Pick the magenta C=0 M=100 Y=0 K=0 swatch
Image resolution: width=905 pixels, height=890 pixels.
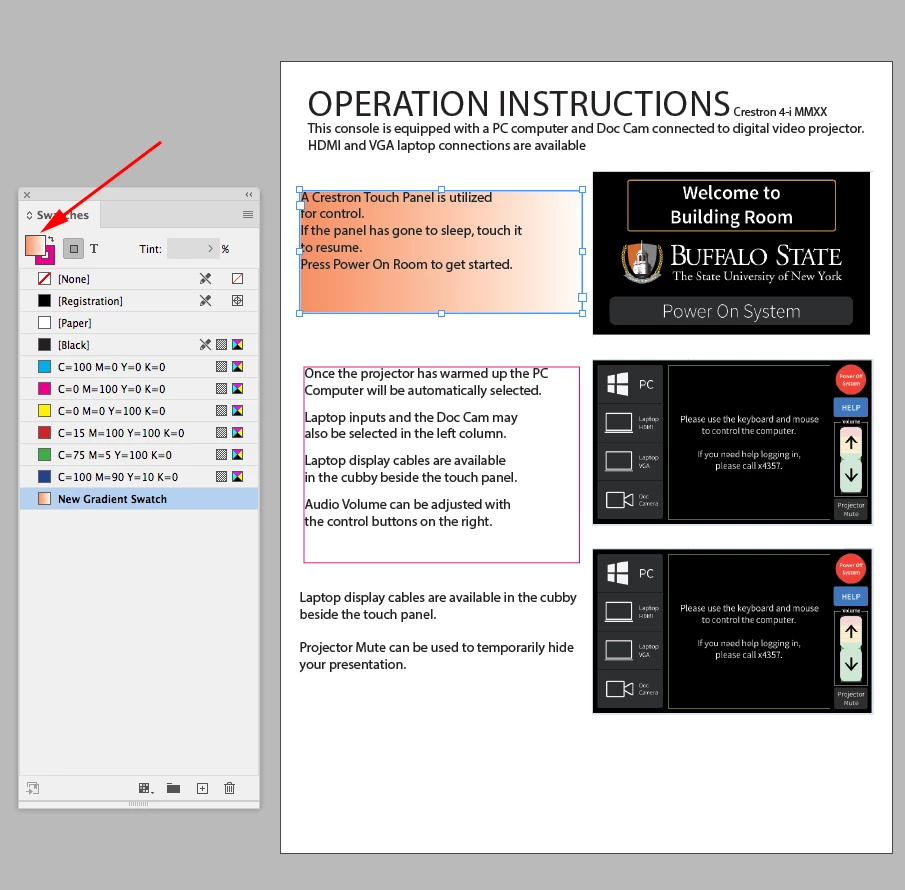[139, 388]
